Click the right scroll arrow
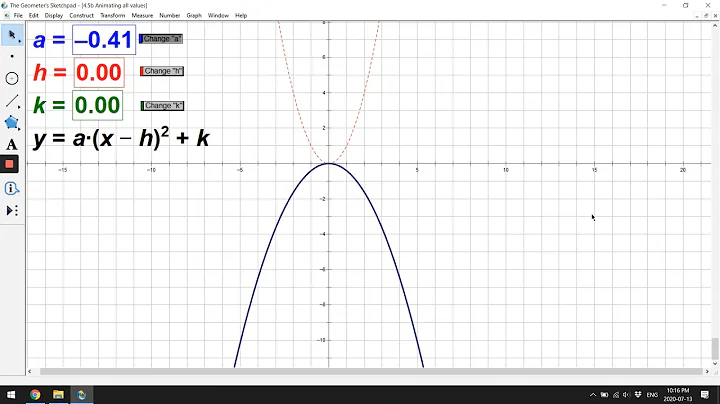The image size is (720, 404). tap(707, 371)
